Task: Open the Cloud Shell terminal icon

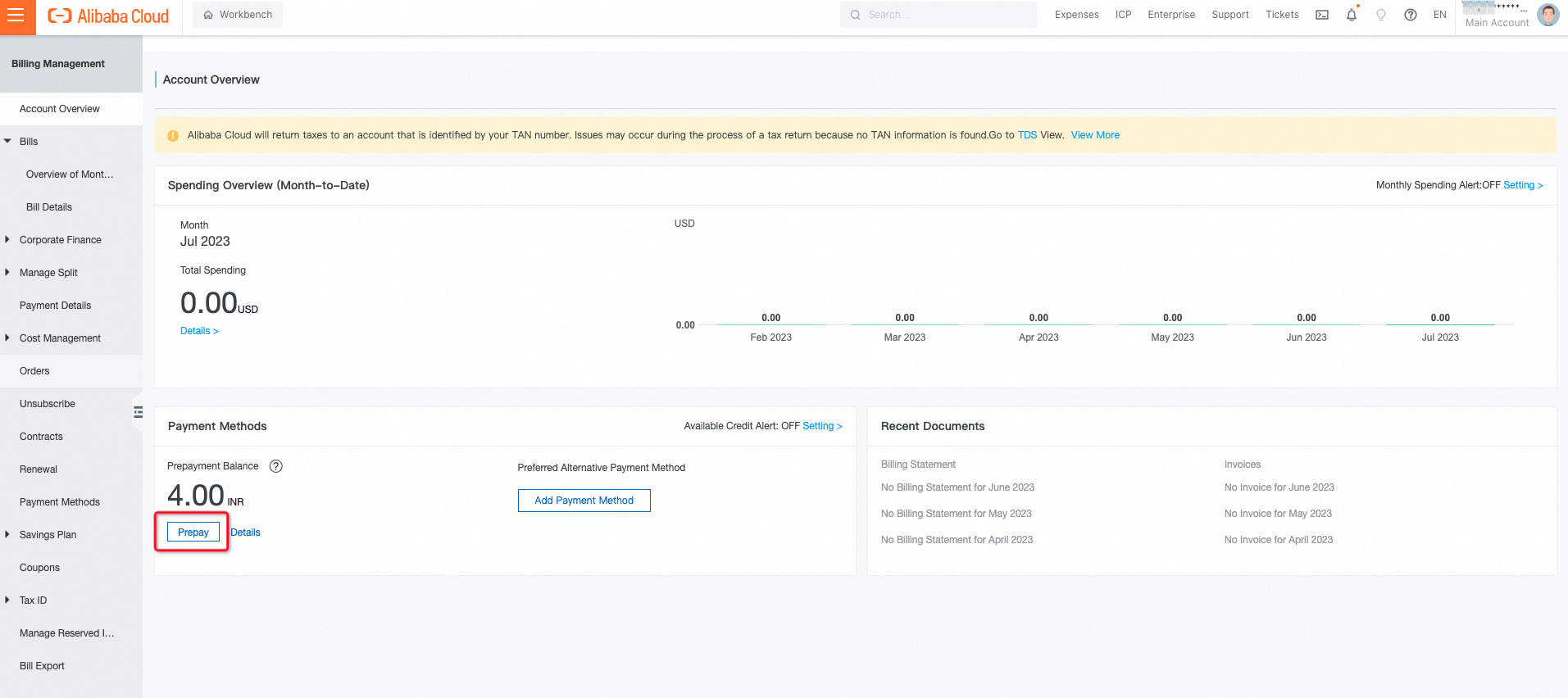Action: [1321, 15]
